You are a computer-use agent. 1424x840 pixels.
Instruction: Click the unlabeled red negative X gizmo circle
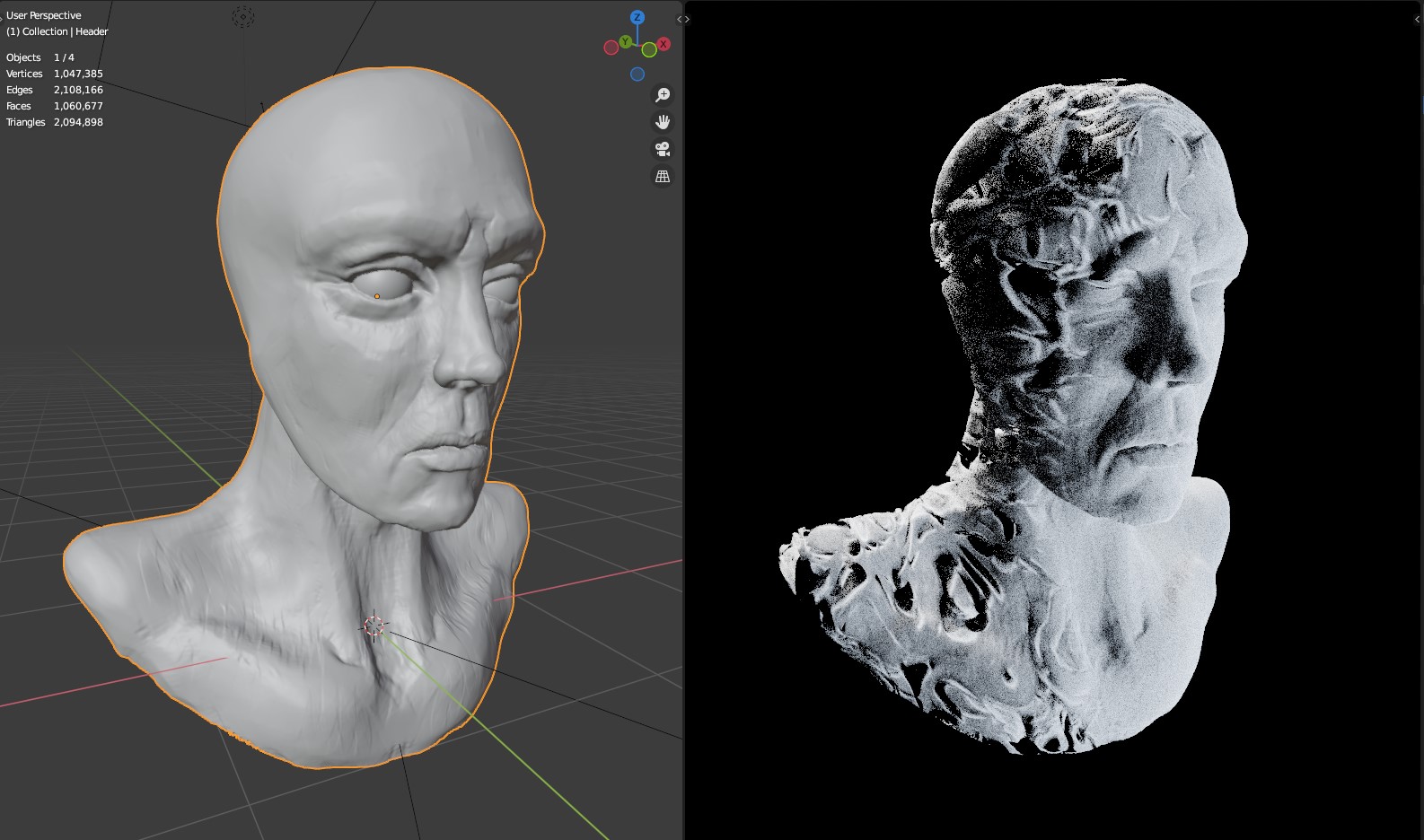click(x=611, y=48)
